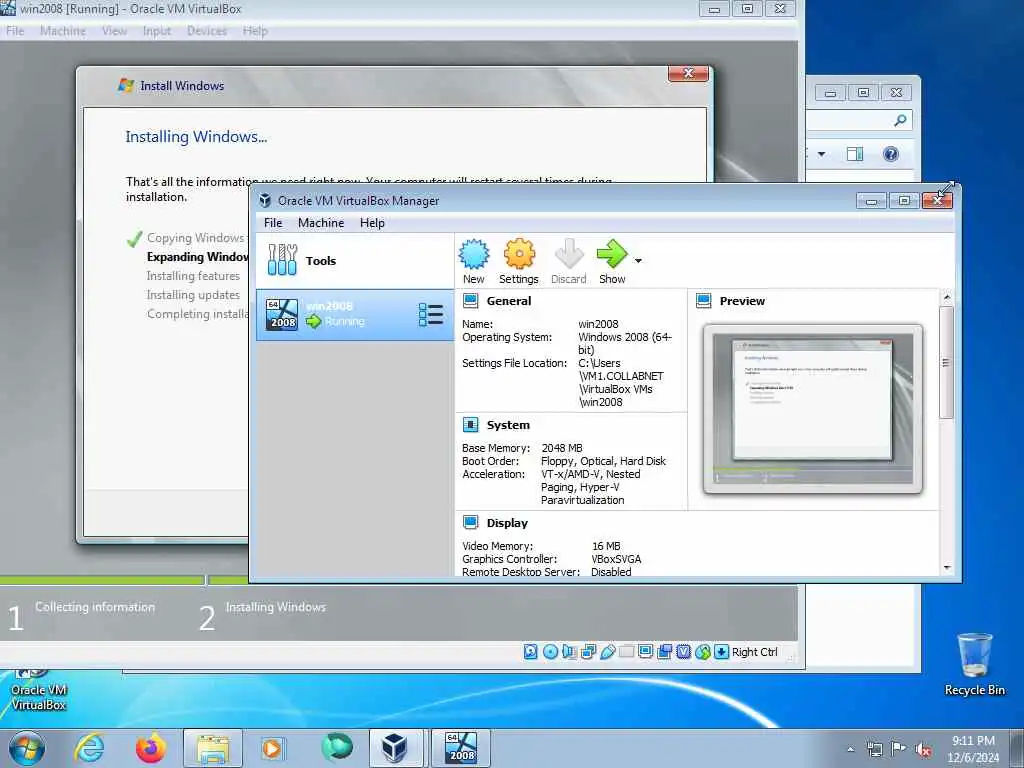Open Machine menu in win2008 VM window
The width and height of the screenshot is (1024, 768).
click(63, 31)
